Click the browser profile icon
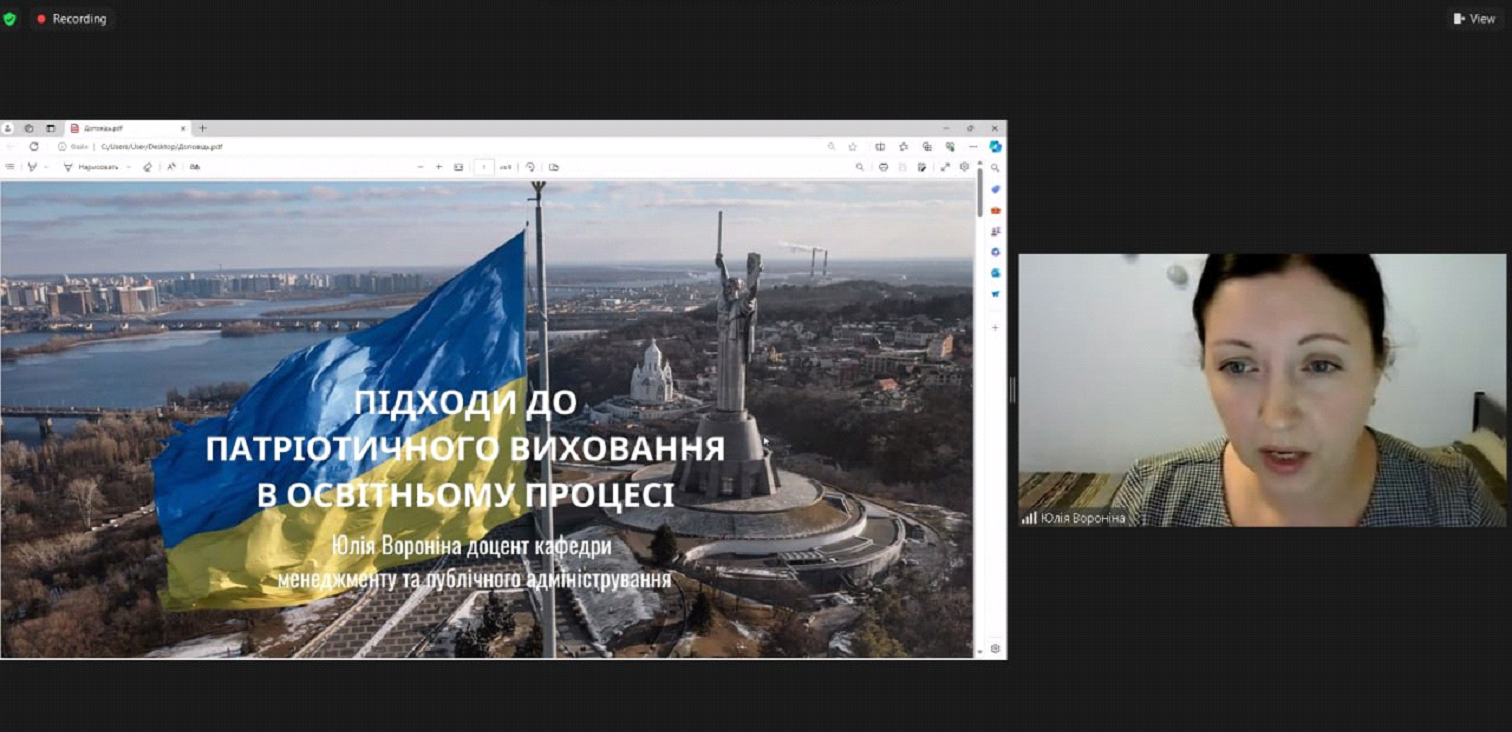 8,128
